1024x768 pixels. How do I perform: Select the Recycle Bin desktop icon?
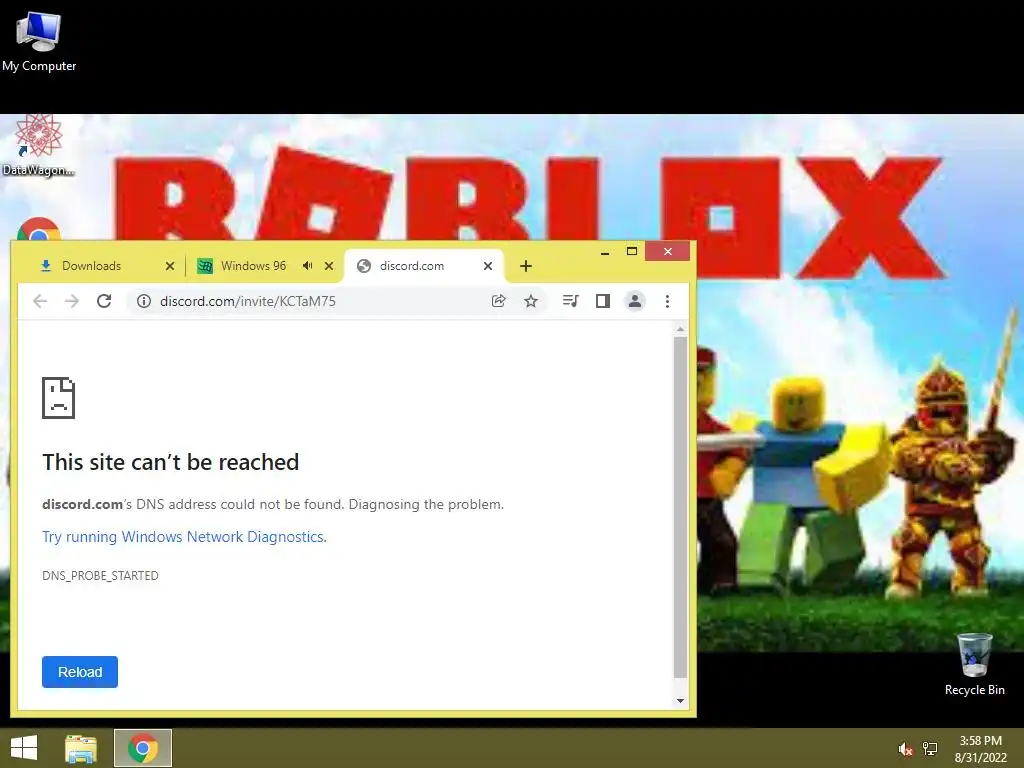click(x=974, y=664)
